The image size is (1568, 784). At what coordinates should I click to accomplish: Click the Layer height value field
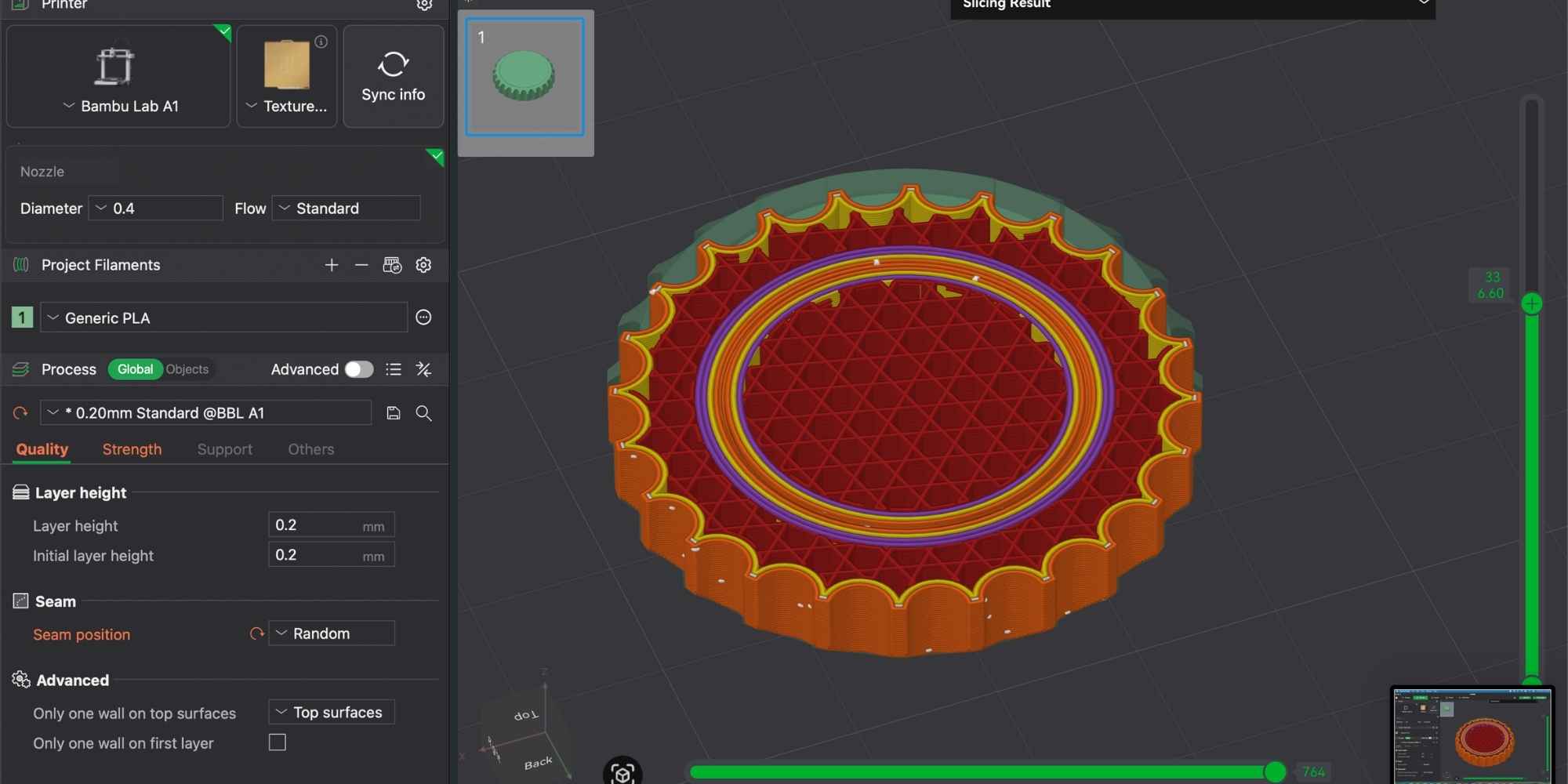coord(332,525)
